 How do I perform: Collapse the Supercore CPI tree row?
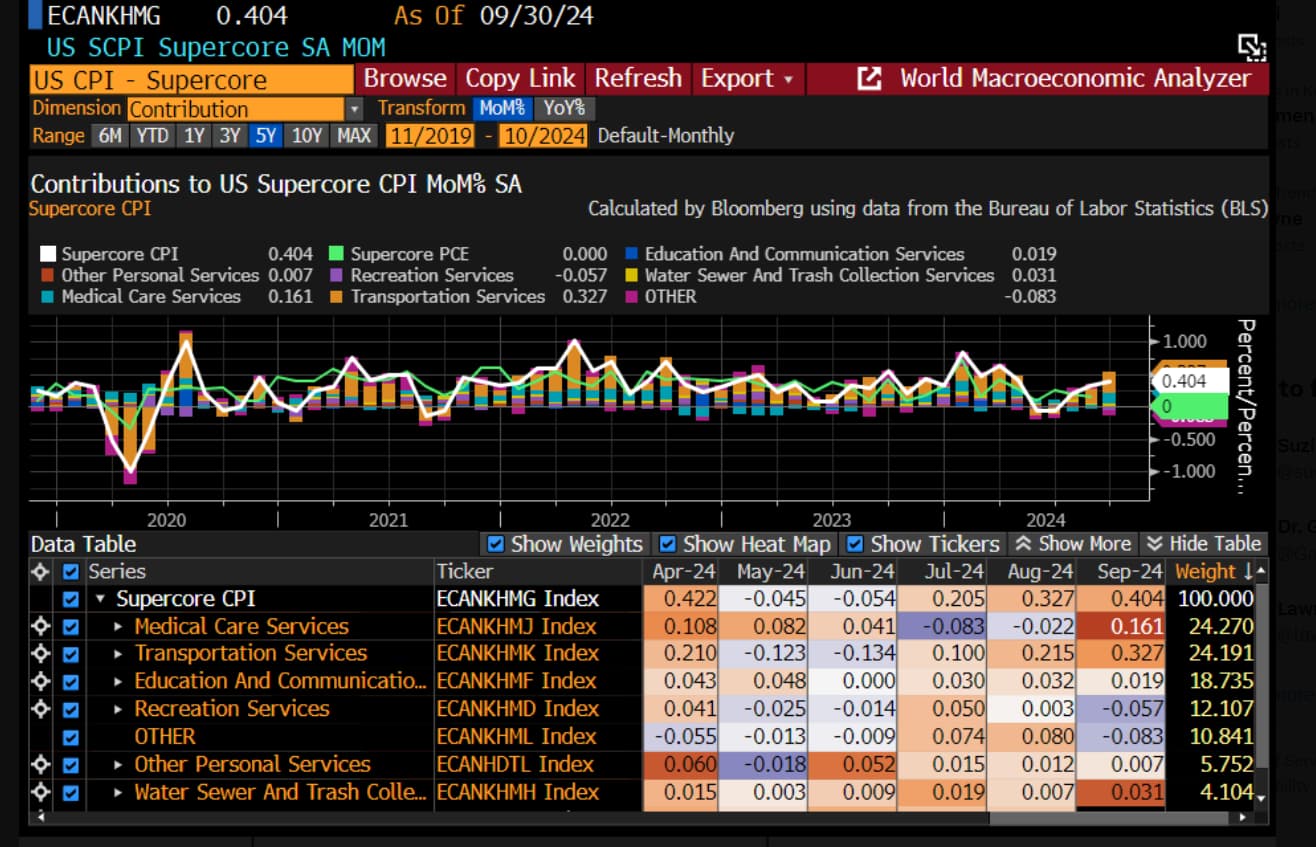(x=100, y=599)
